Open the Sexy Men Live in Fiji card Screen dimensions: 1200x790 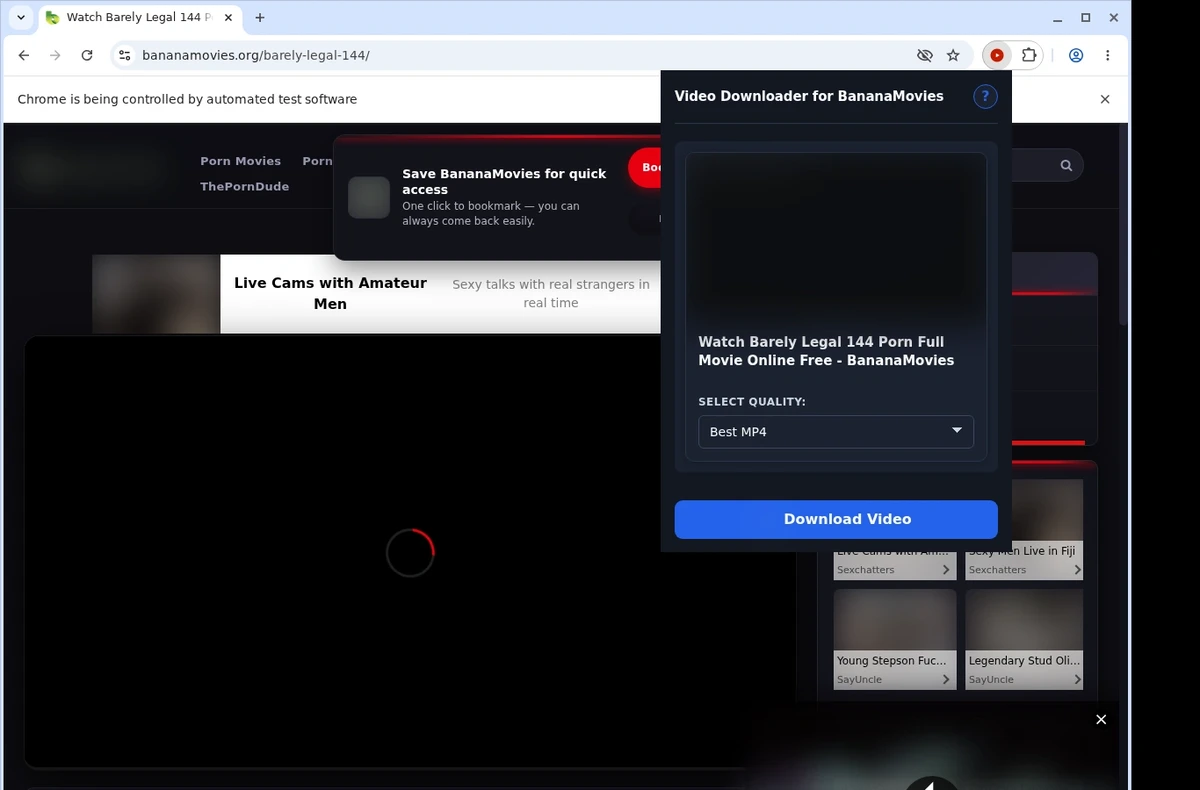pos(1024,529)
